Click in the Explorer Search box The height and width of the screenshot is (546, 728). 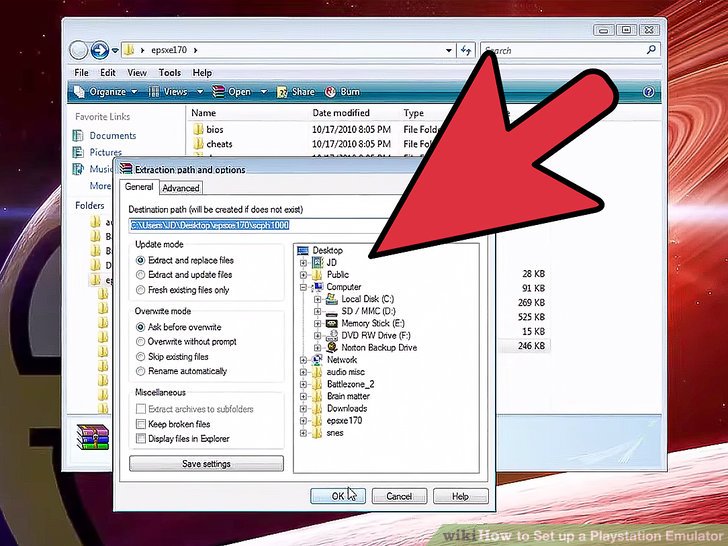pos(570,50)
